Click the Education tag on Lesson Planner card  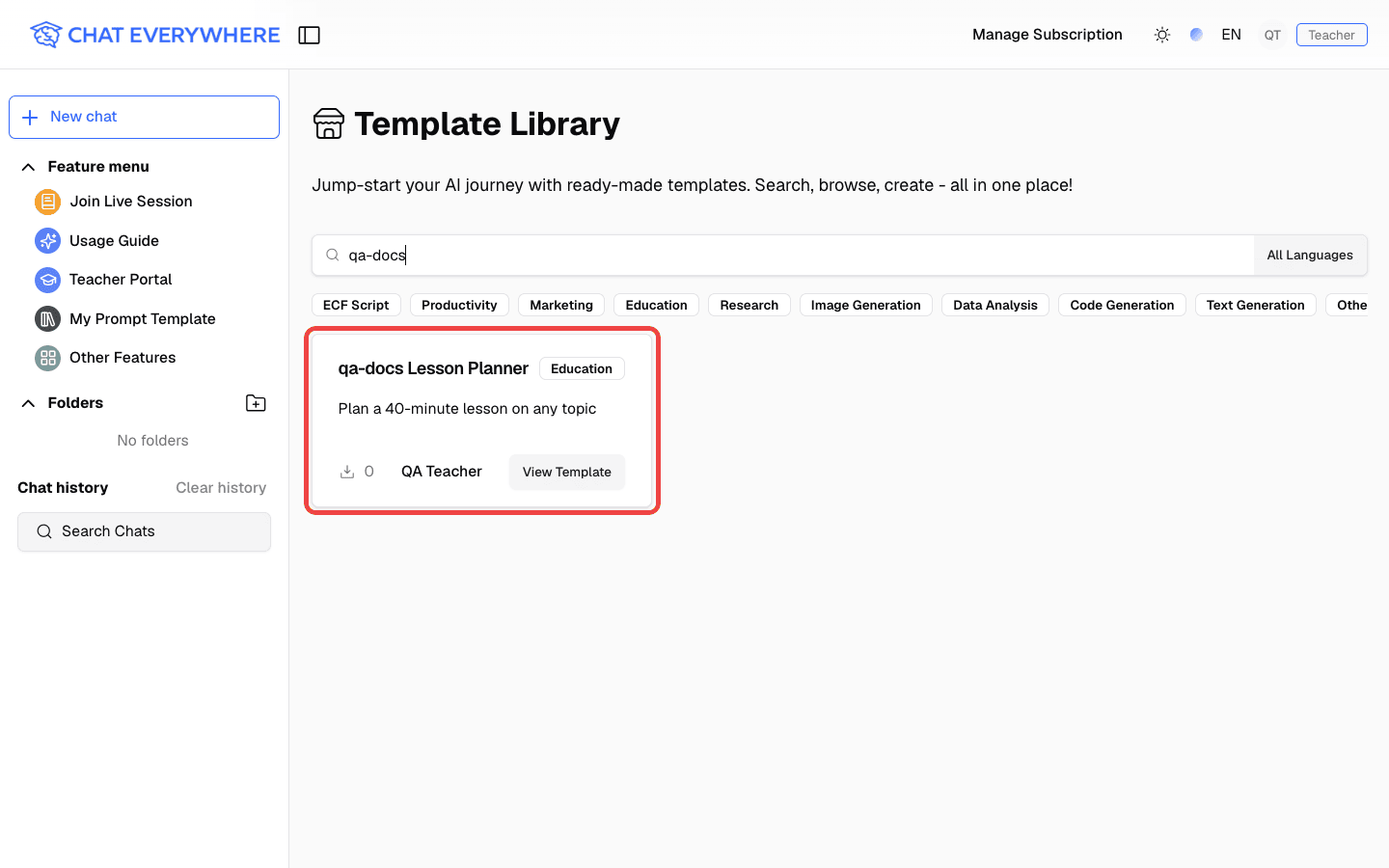click(582, 368)
